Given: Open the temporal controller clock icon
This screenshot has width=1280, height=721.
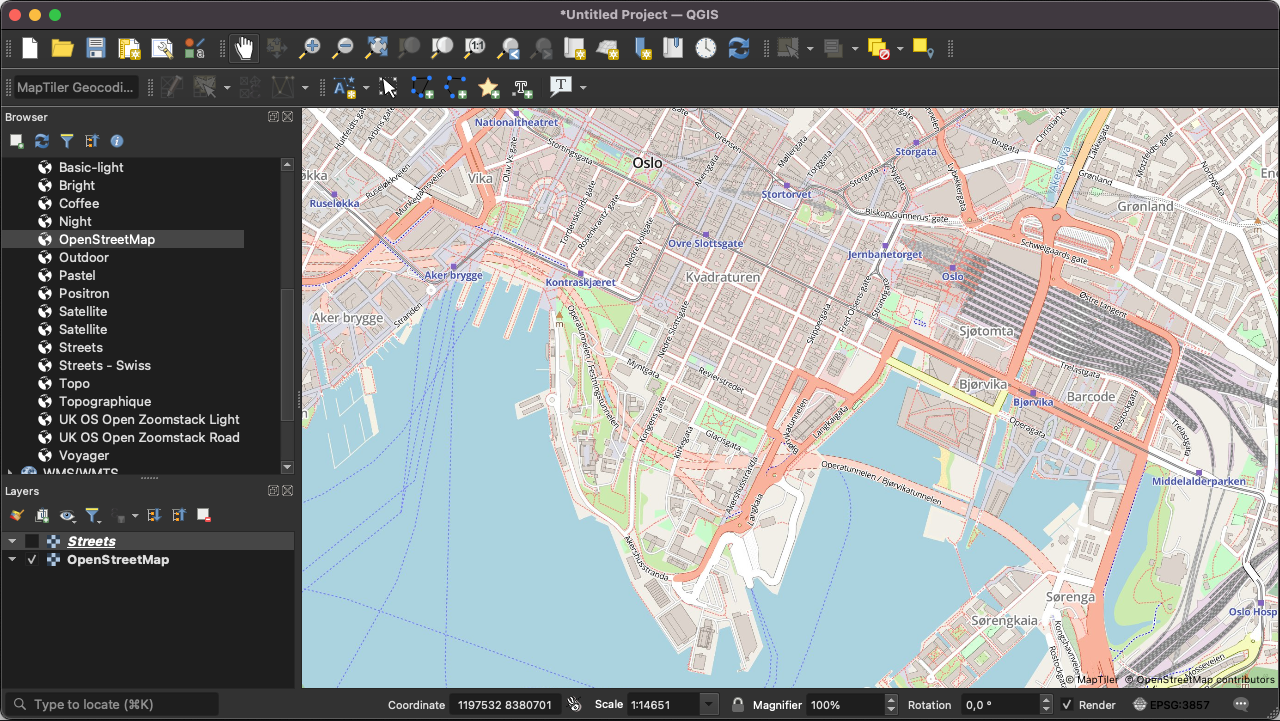Looking at the screenshot, I should tap(706, 48).
